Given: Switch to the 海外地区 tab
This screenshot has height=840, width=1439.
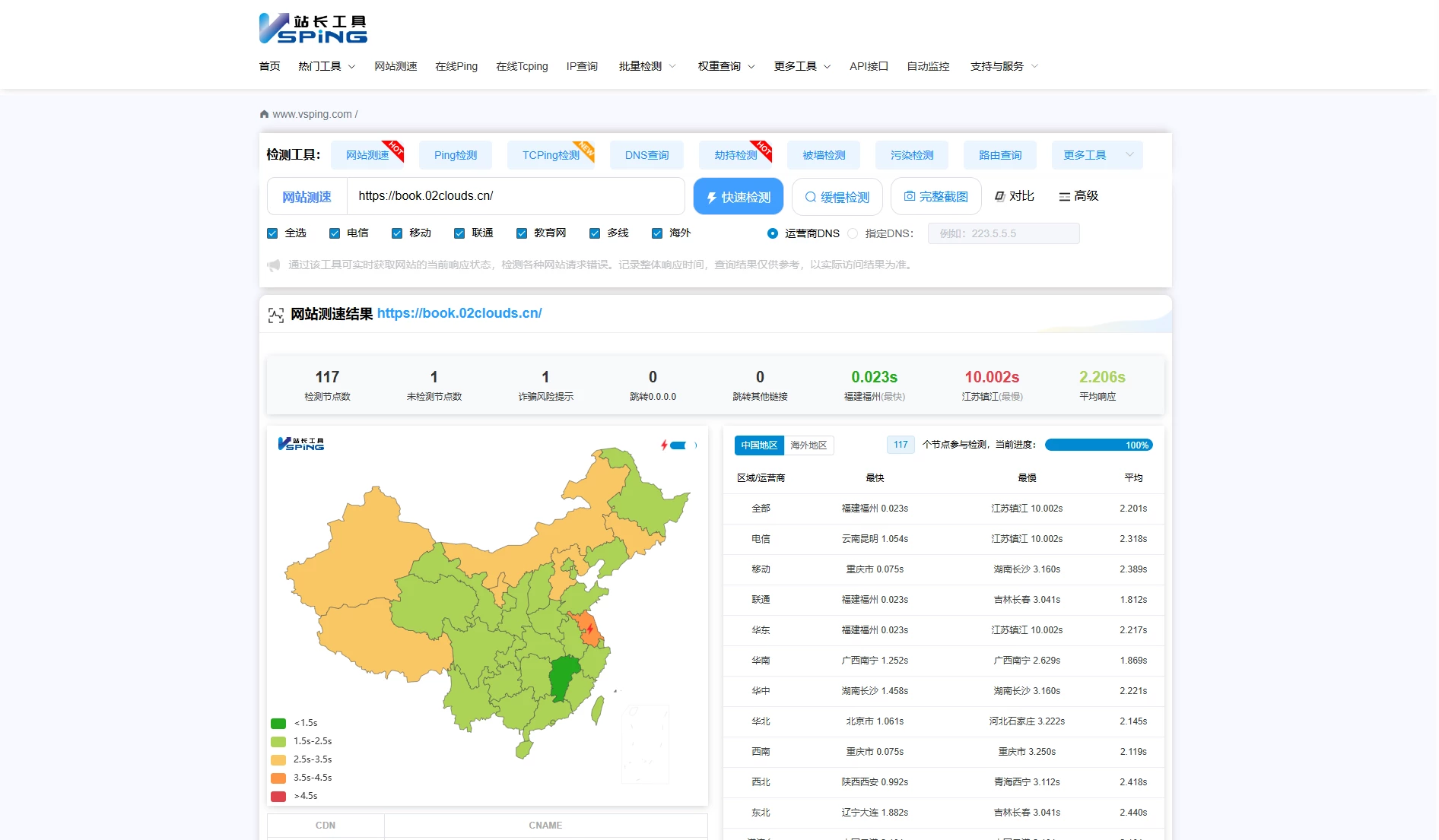Looking at the screenshot, I should tap(808, 445).
